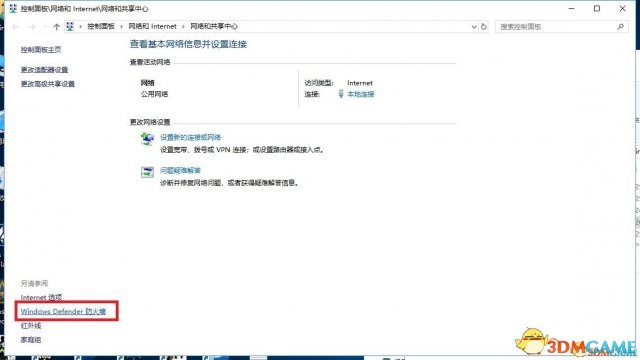
Task: Select 网络和 Internet breadcrumb
Action: pos(152,27)
